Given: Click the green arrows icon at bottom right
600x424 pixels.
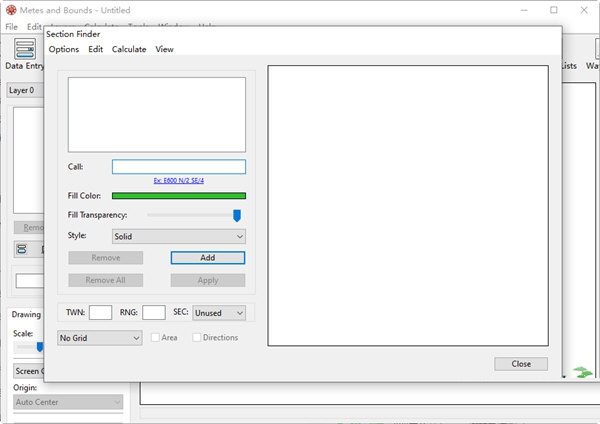Looking at the screenshot, I should point(582,372).
